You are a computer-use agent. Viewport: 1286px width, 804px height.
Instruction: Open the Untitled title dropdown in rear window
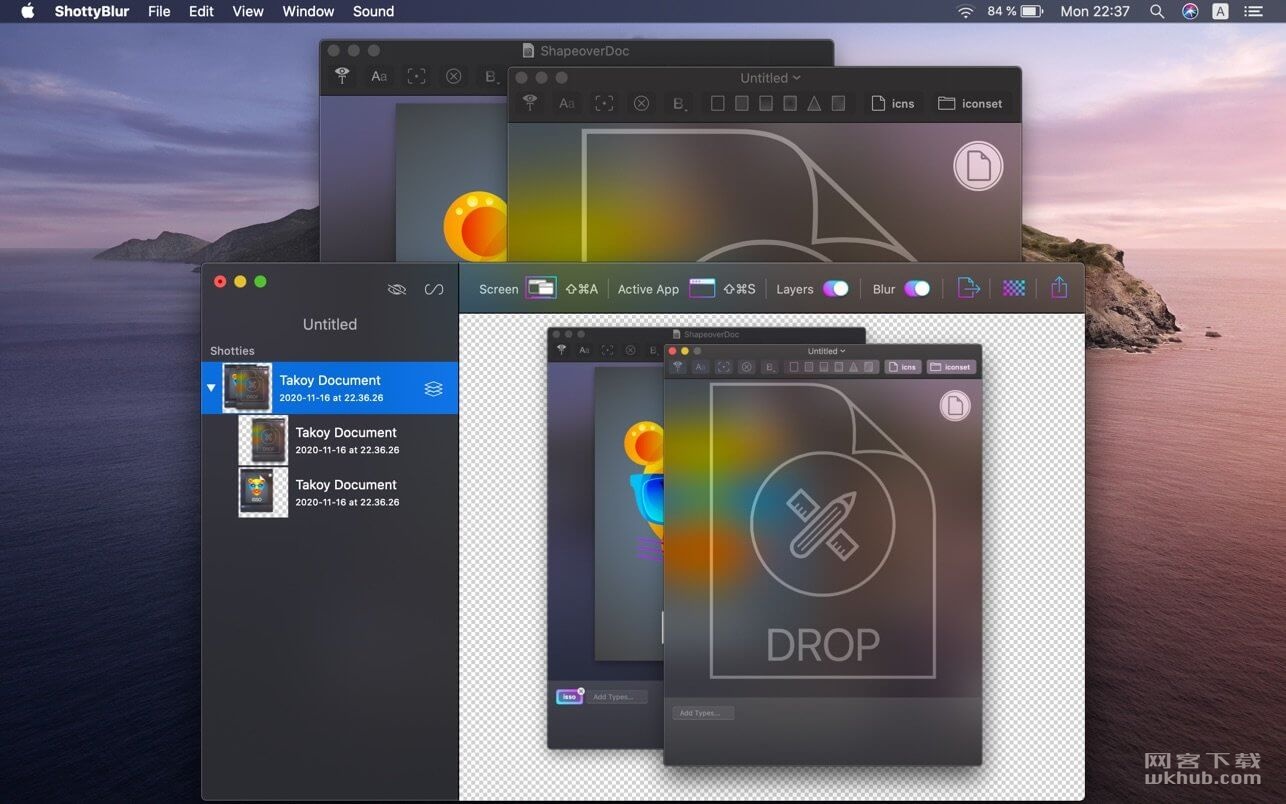770,78
